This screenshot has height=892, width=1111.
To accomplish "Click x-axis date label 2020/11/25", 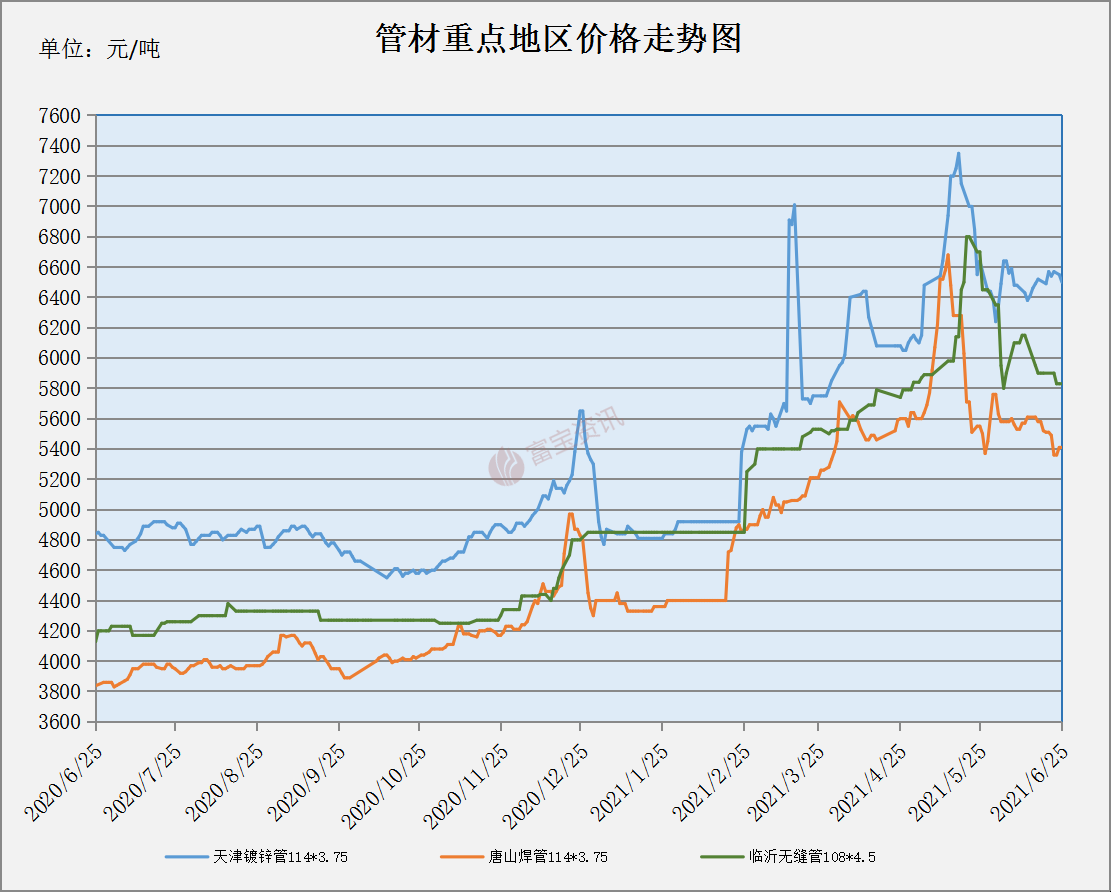I will point(466,786).
